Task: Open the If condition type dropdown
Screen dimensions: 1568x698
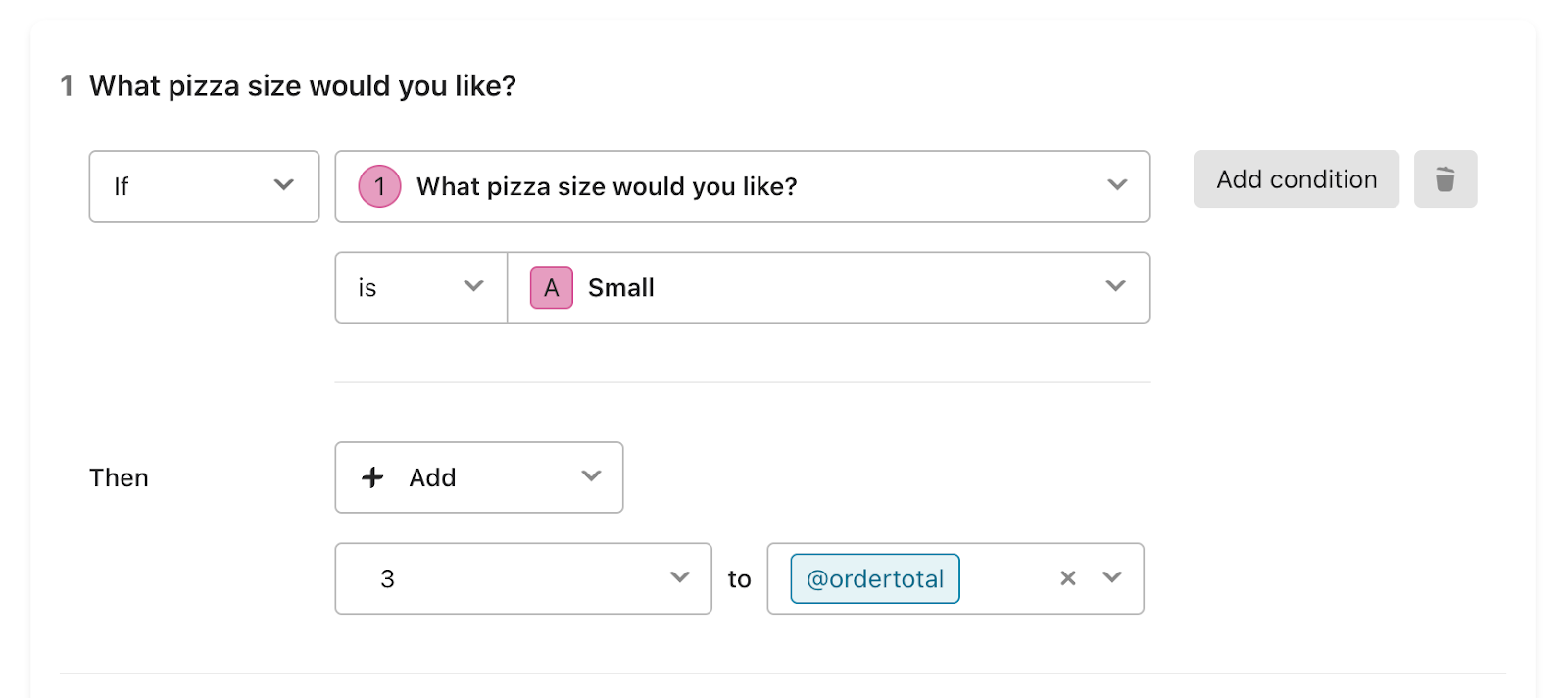Action: (x=204, y=186)
